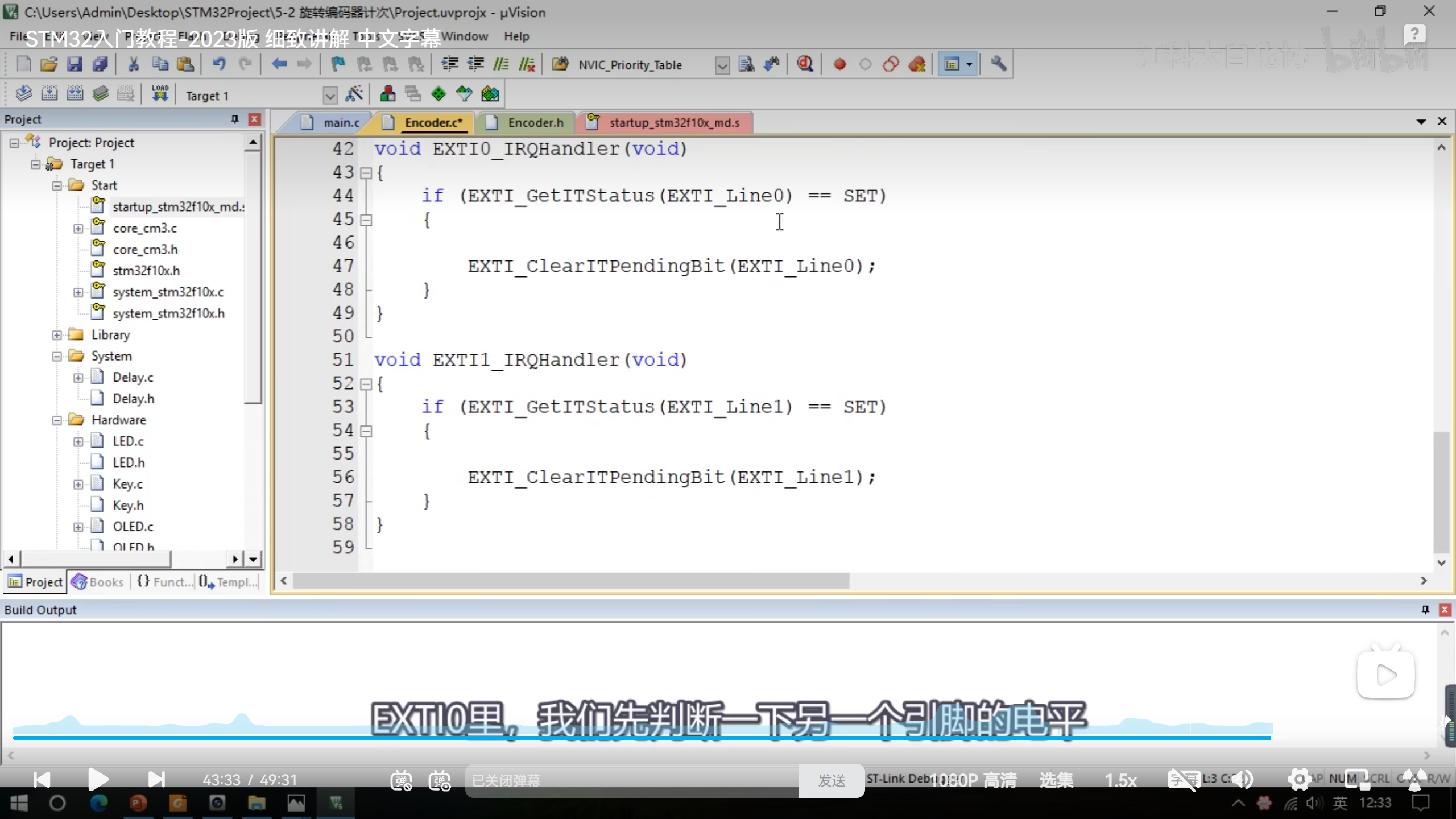The image size is (1456, 819).
Task: Toggle the Project panel pin
Action: point(234,119)
